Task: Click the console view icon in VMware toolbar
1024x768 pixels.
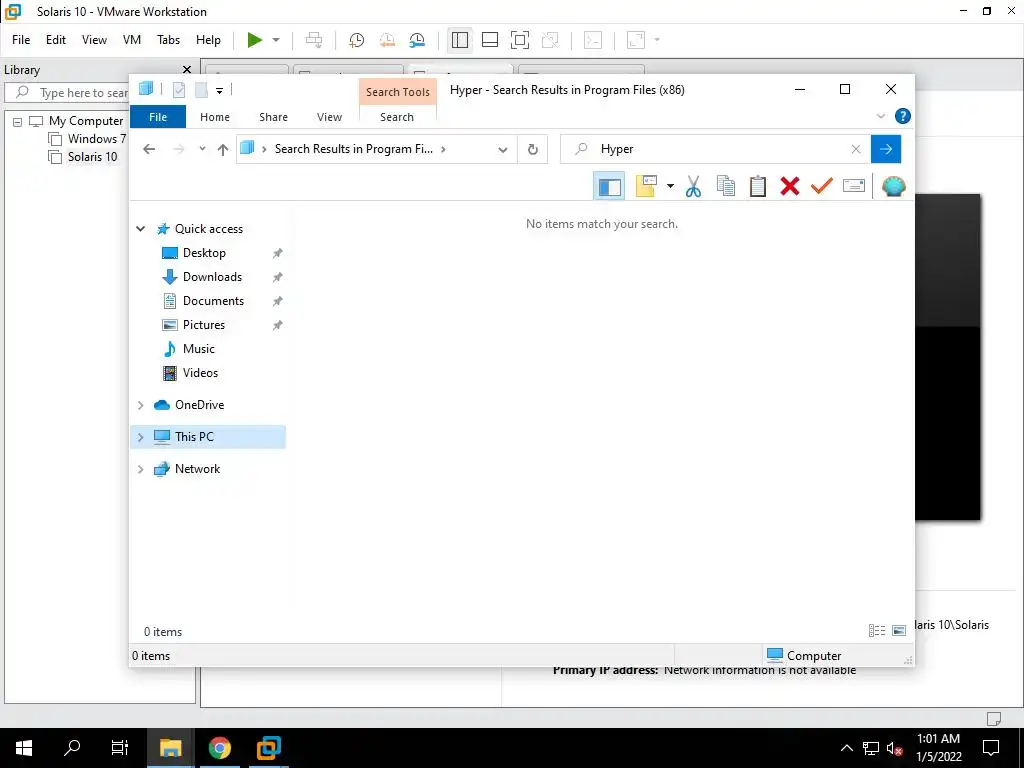Action: click(592, 40)
